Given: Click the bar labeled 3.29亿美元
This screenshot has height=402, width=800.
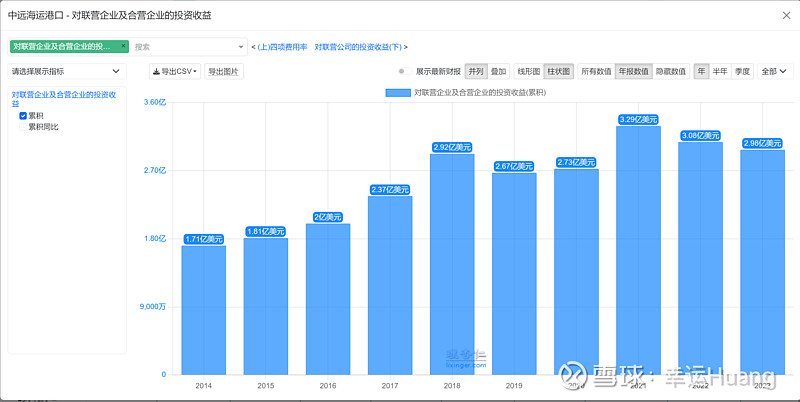Looking at the screenshot, I should tap(638, 250).
